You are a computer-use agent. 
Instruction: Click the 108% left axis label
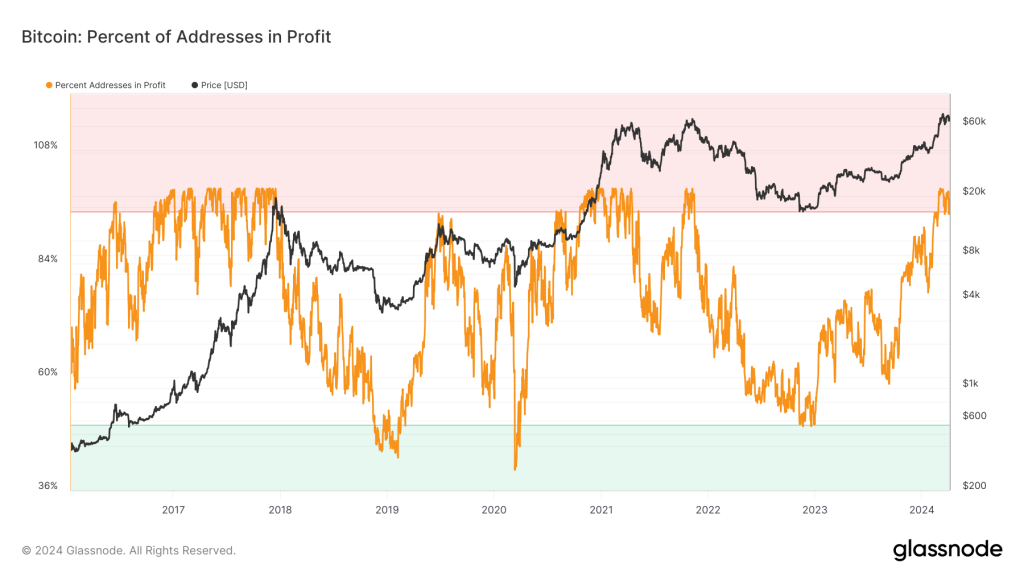point(46,145)
